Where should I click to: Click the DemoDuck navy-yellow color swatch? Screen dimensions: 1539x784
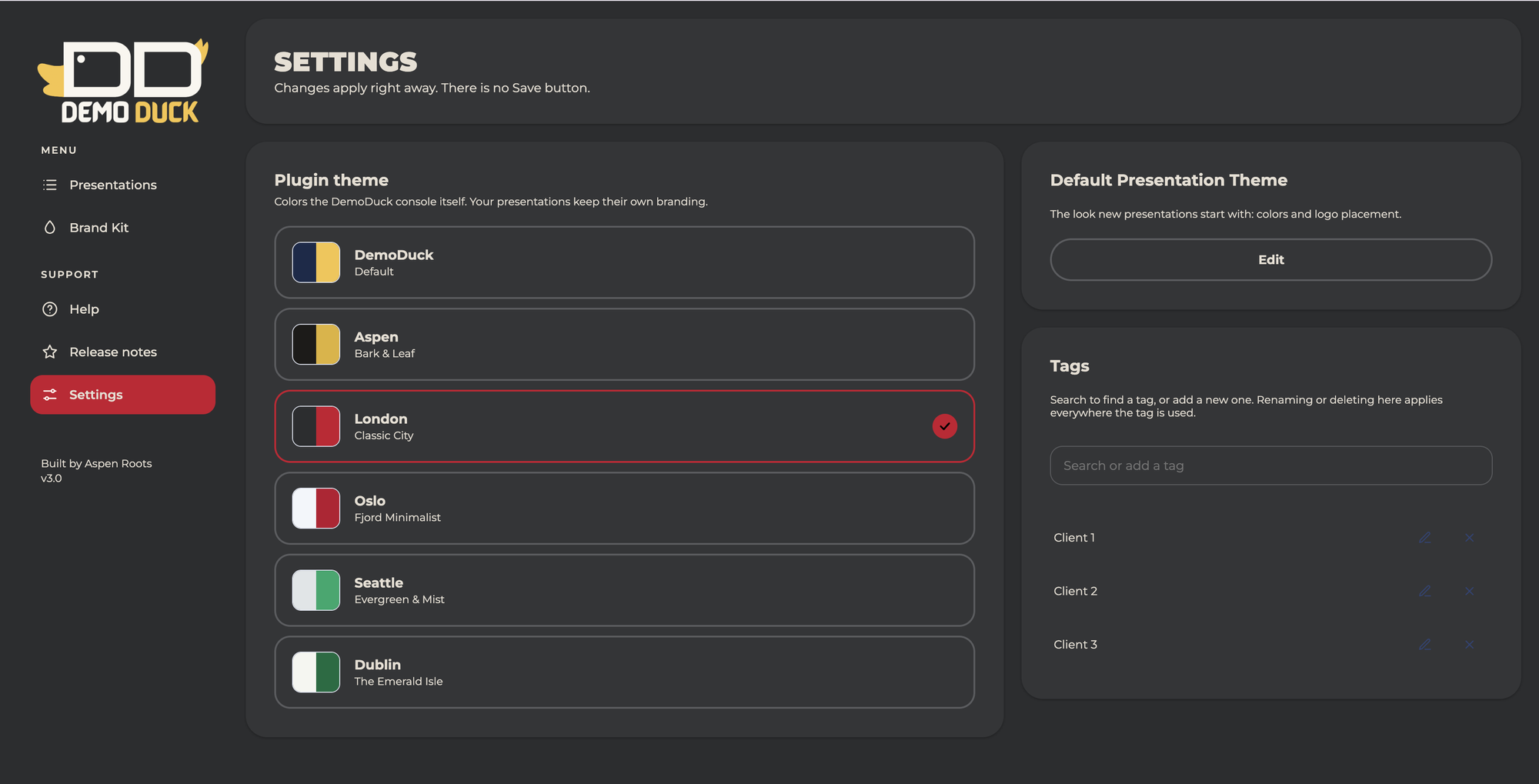point(316,262)
